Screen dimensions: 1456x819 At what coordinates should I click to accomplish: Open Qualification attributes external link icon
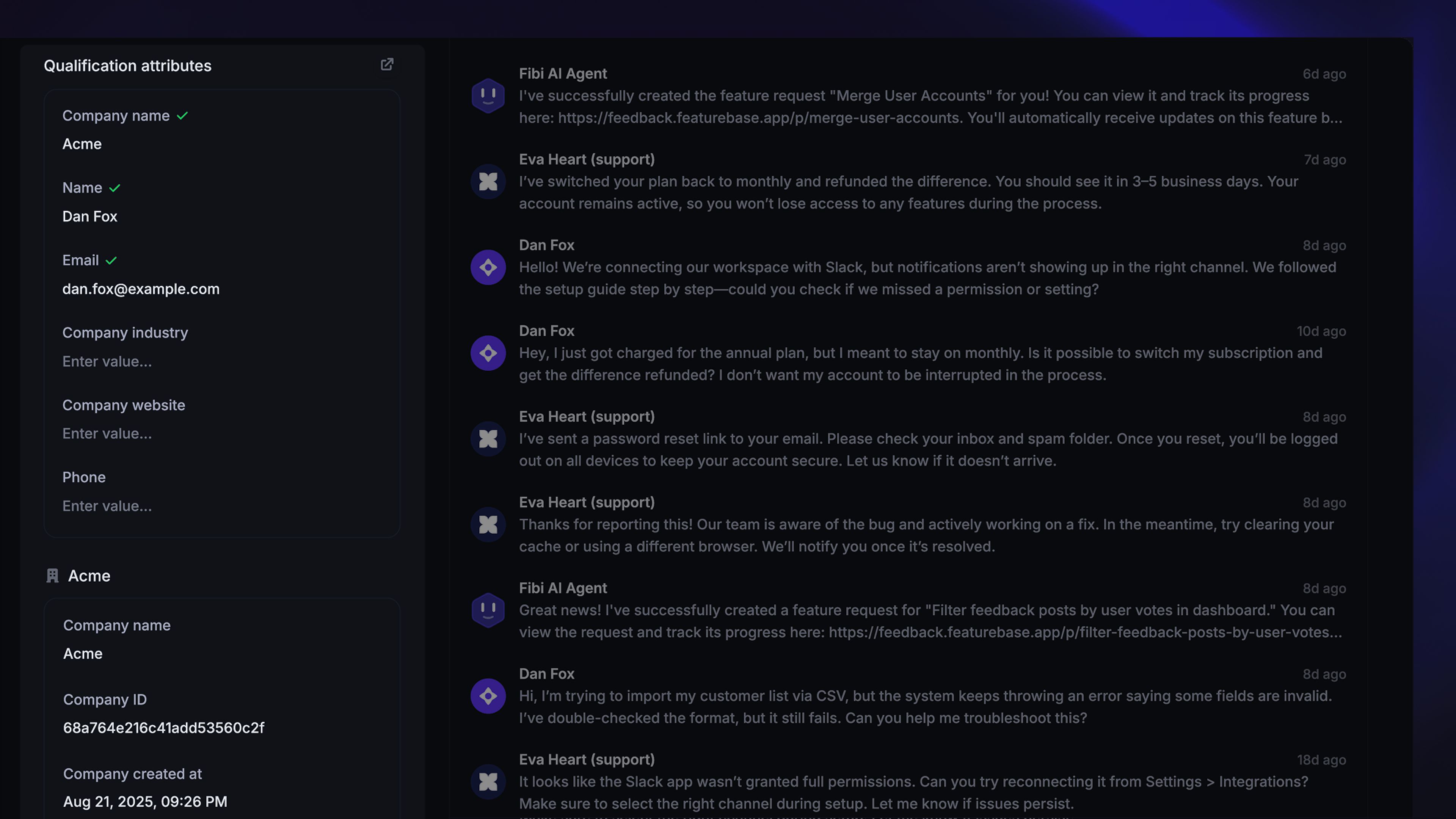click(387, 64)
